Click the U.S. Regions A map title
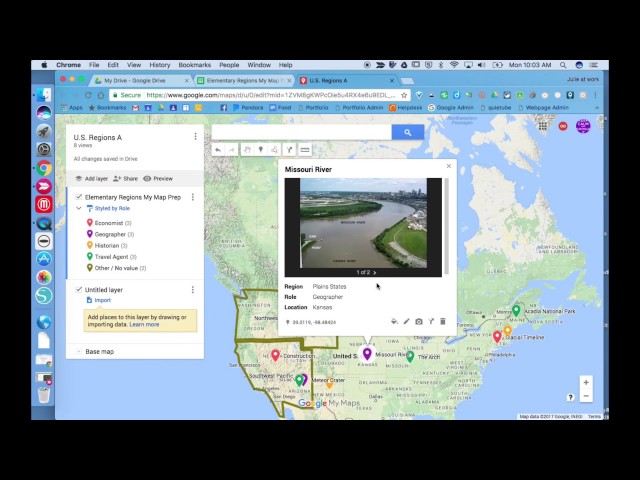640x480 pixels. [98, 137]
